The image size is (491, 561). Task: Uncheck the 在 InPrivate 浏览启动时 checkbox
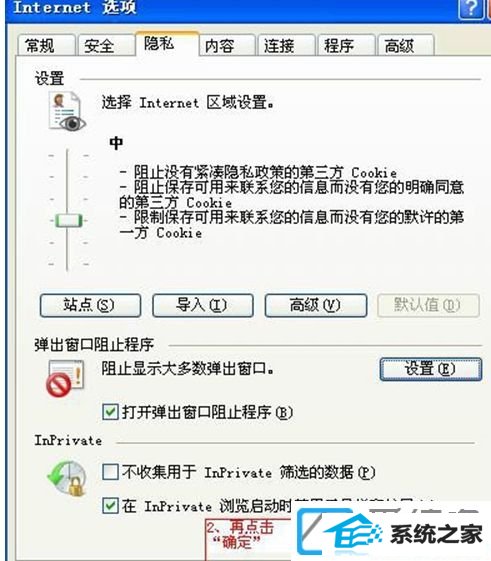[x=110, y=506]
